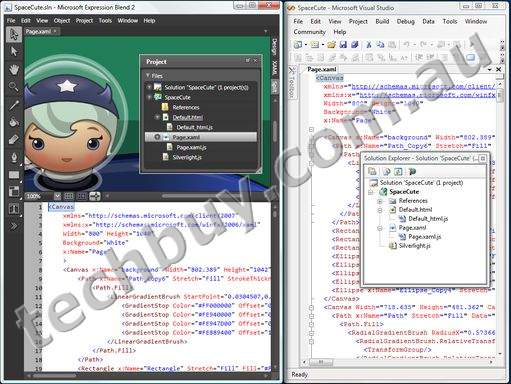Open the 100% zoom dropdown in Blend

[x=57, y=196]
